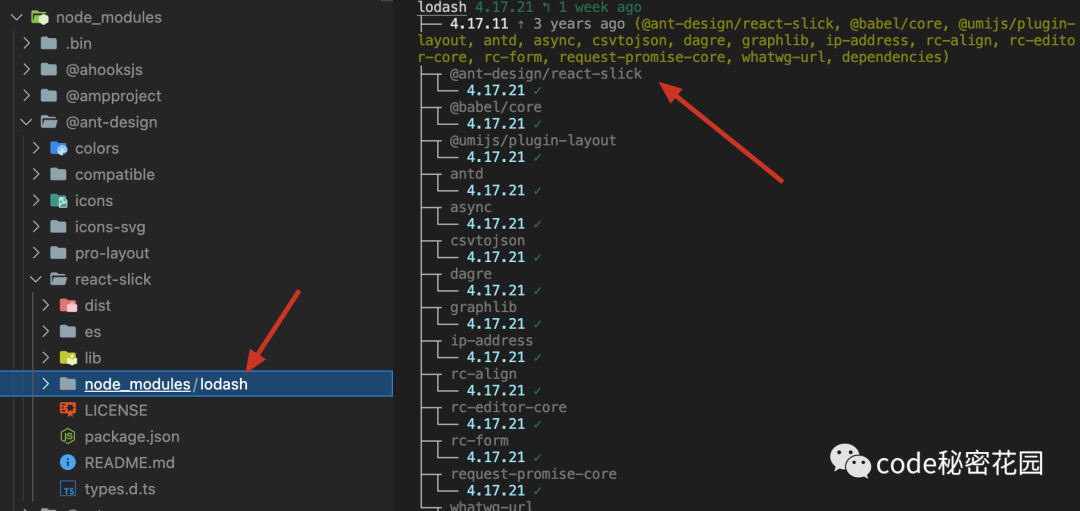Click the graphlib tree entry in terminal

point(484,306)
